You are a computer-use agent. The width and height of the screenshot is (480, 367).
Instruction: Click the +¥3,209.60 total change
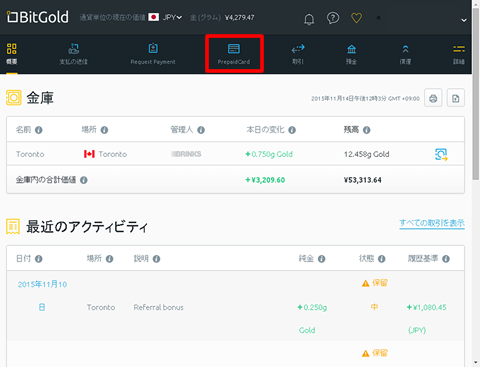[265, 180]
